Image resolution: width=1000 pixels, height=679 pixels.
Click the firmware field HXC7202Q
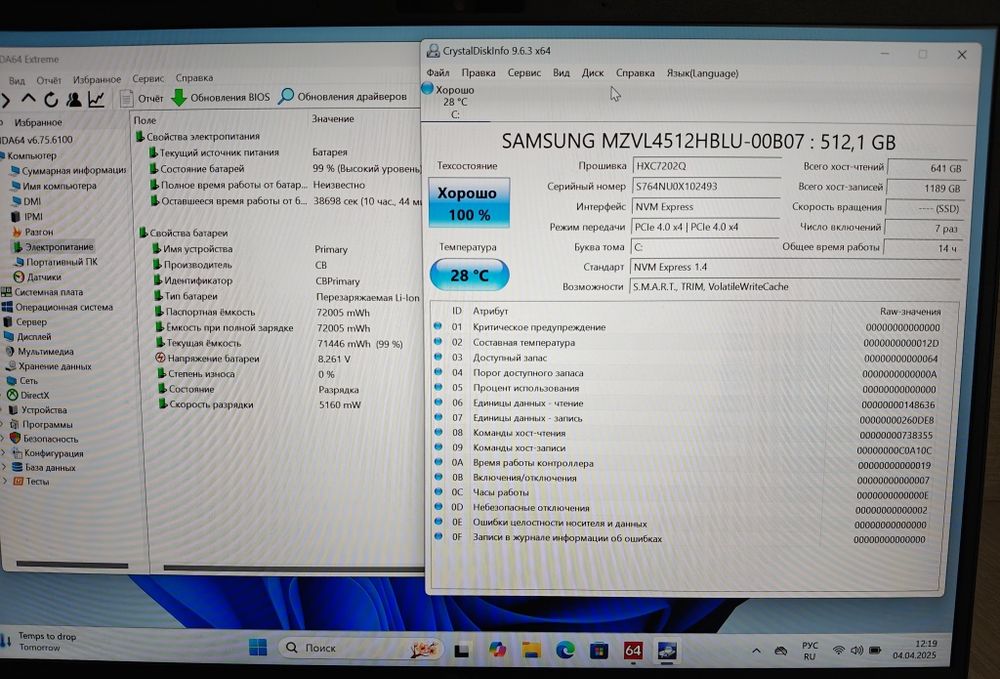tap(706, 166)
